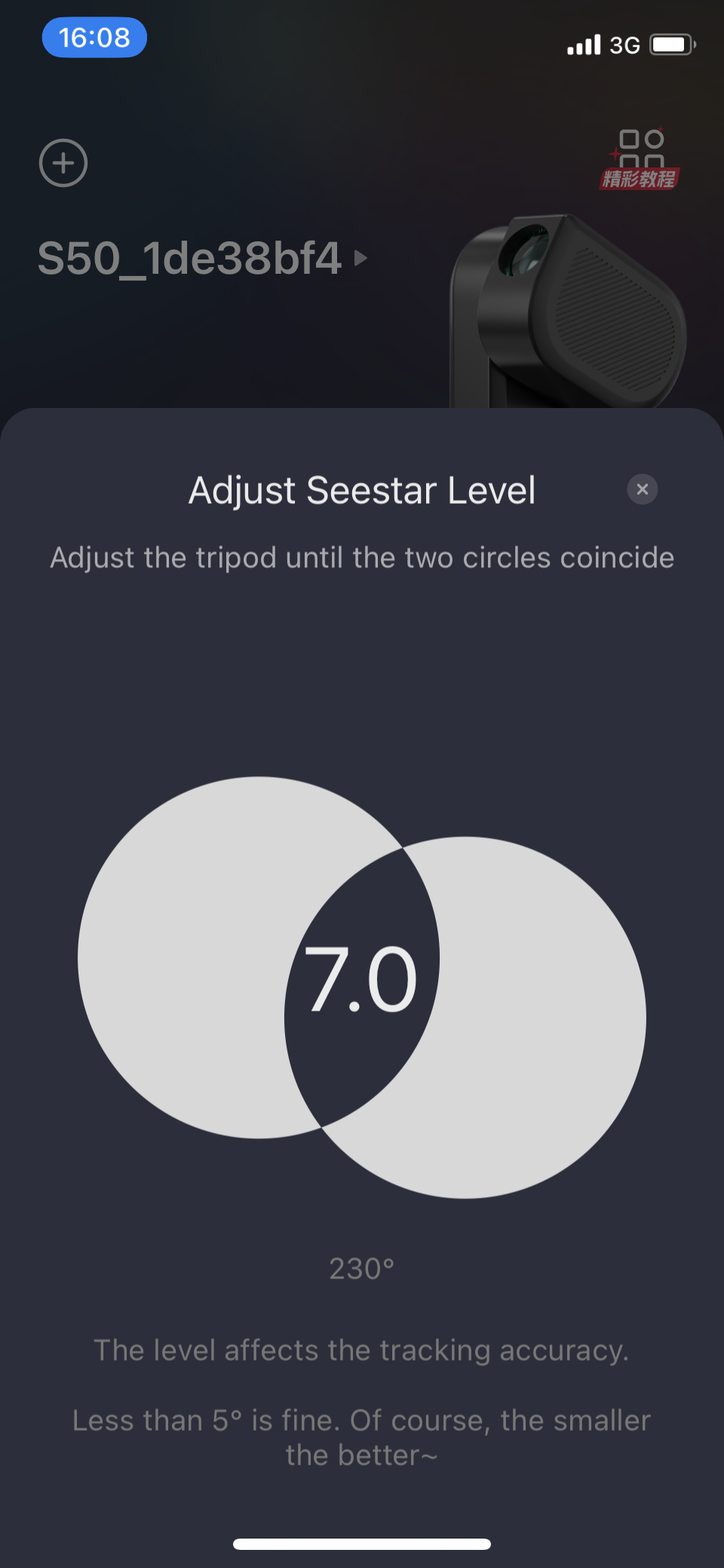Tap the Less than 5° hint text

(361, 1438)
